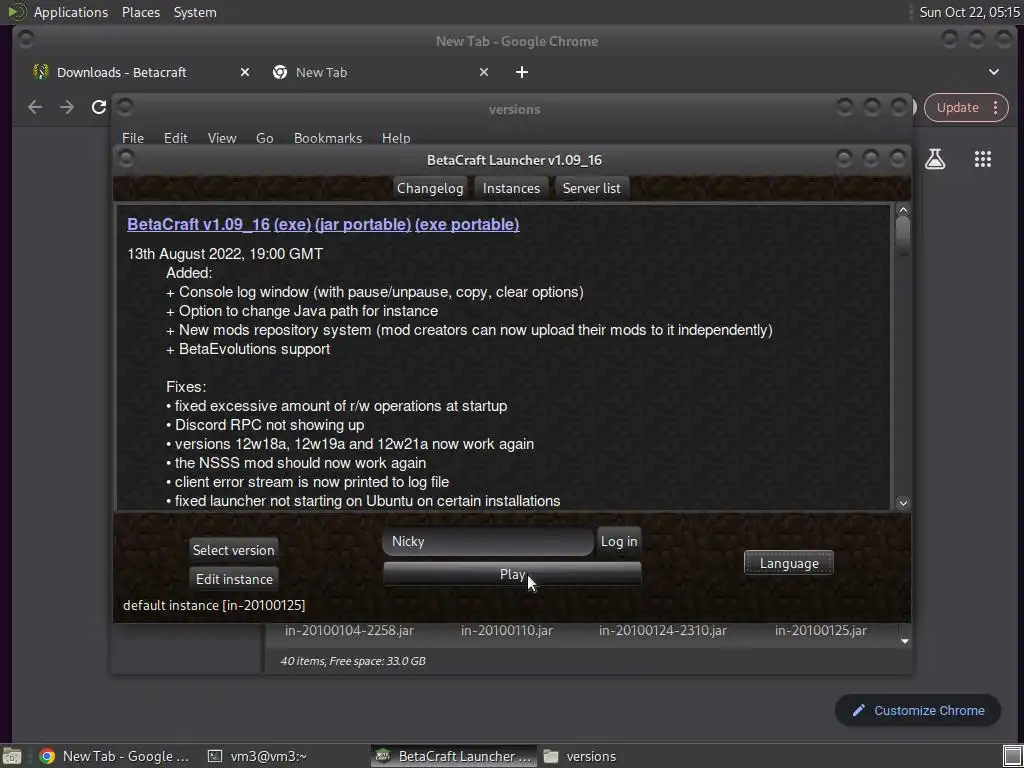
Task: Follow the (exe portable) link
Action: click(x=467, y=224)
